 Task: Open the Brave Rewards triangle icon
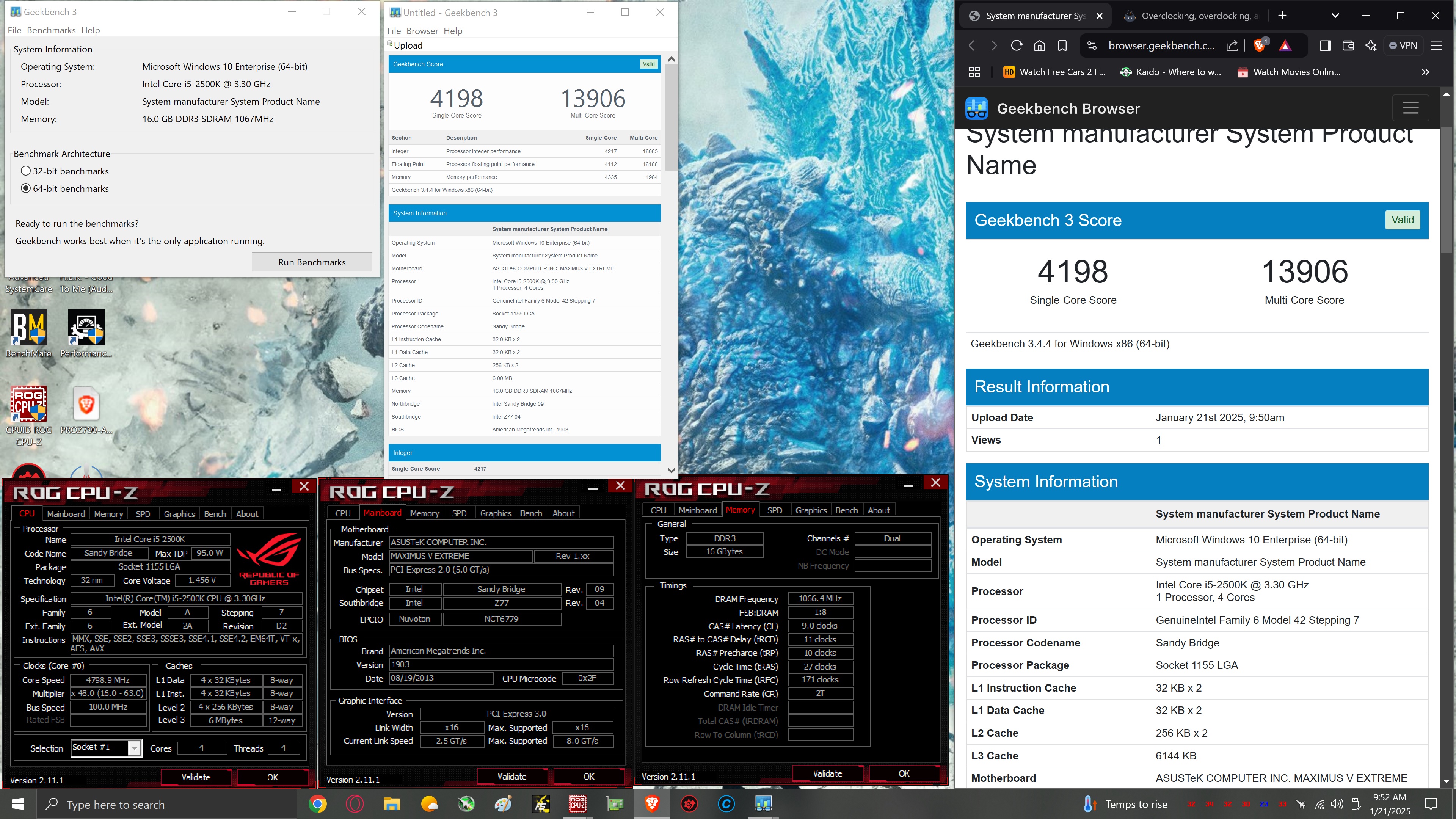click(x=1285, y=46)
